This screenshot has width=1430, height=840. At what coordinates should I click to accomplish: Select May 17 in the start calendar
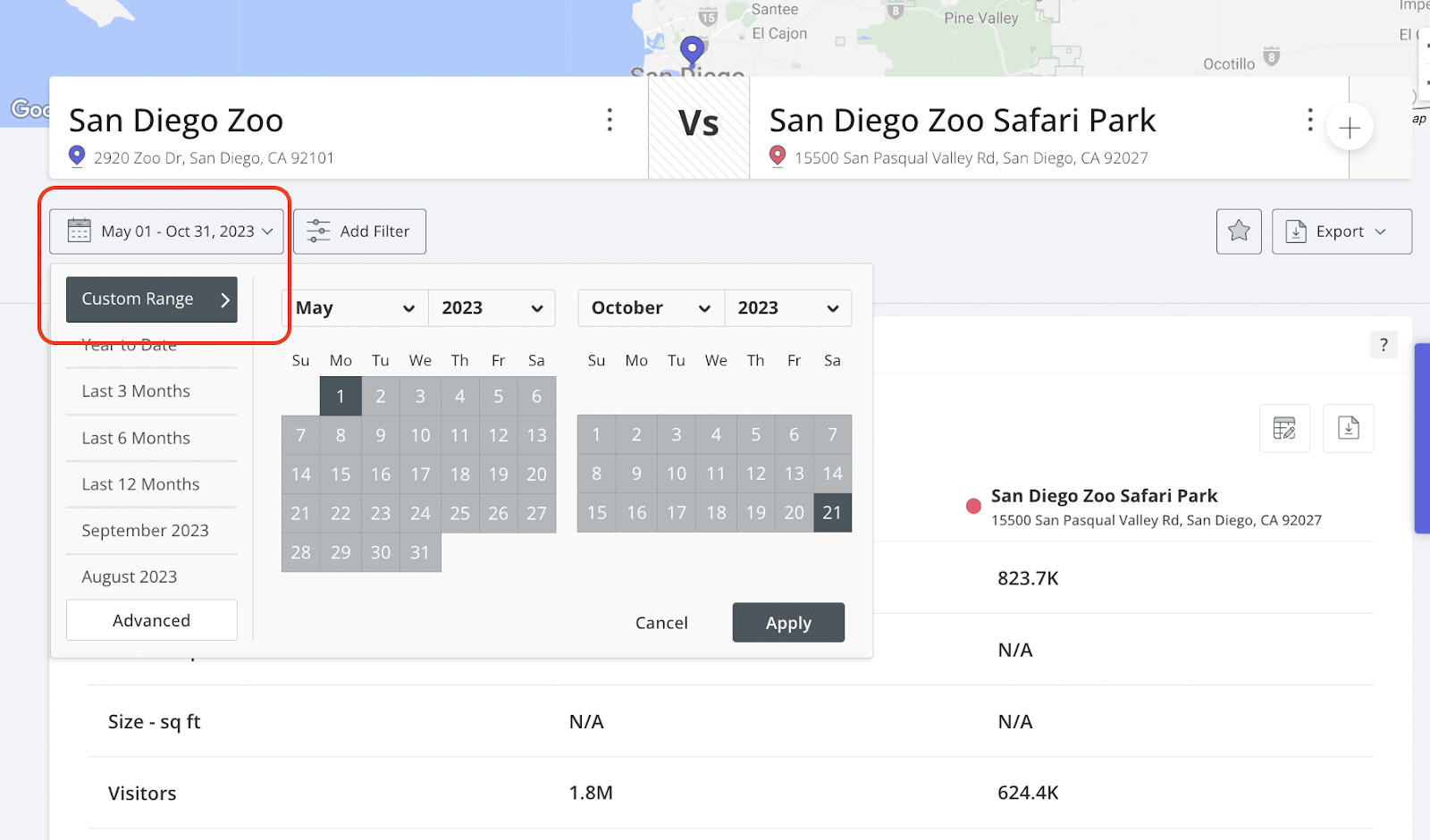point(420,475)
